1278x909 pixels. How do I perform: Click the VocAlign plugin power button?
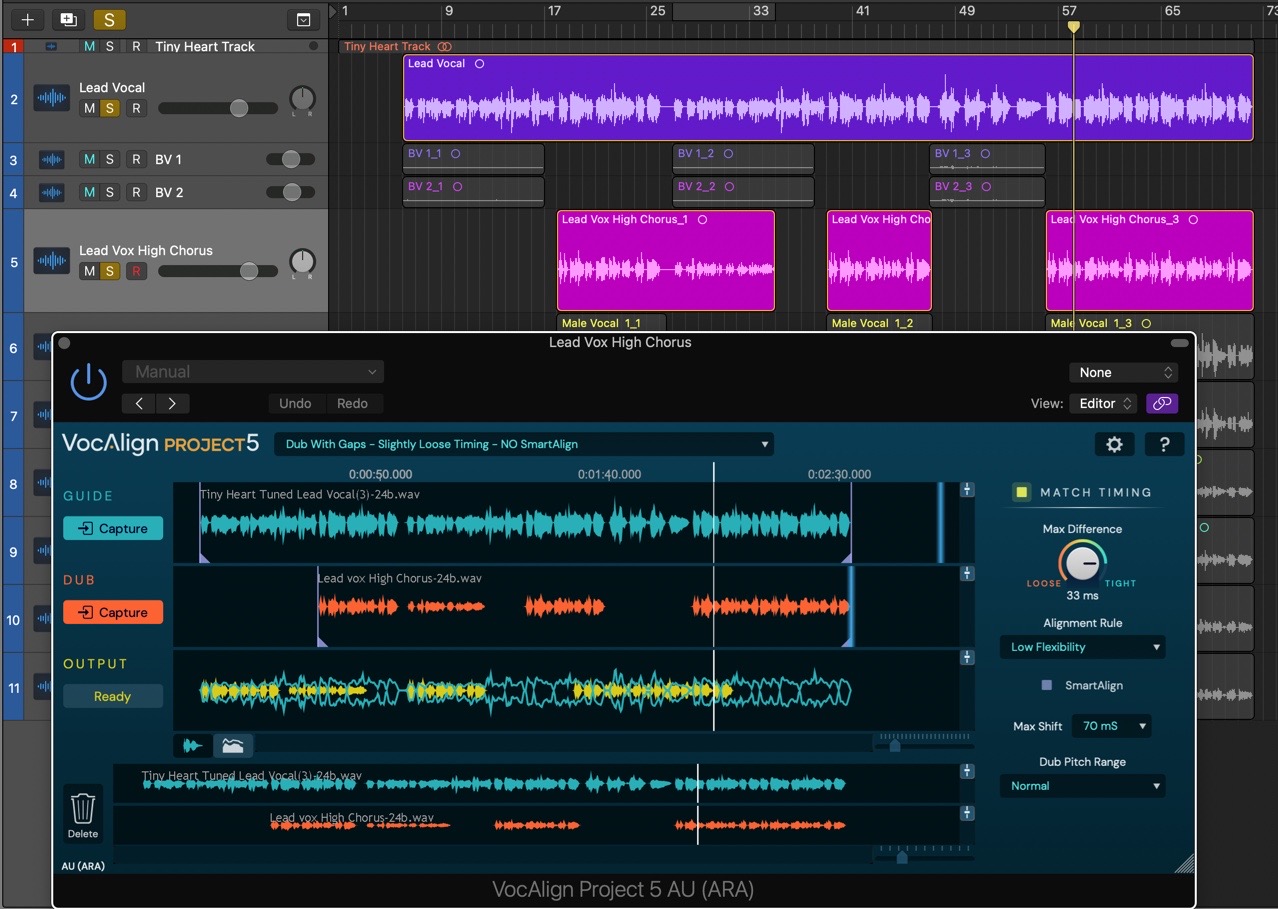coord(88,382)
